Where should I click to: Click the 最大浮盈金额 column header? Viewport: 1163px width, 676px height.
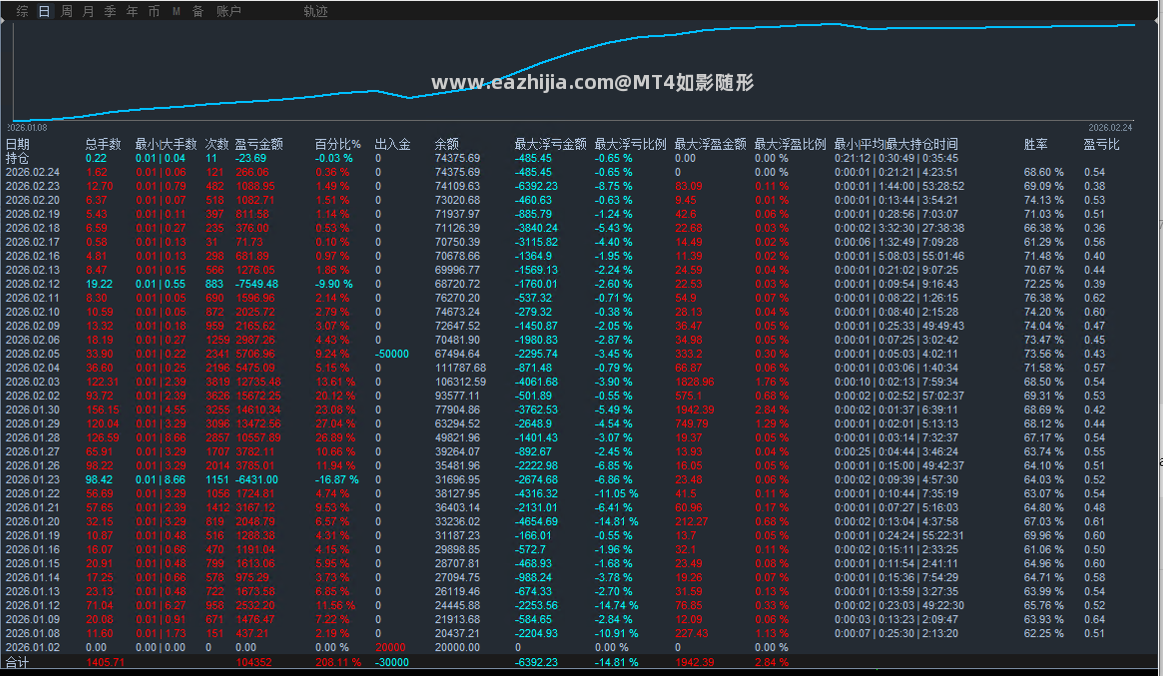710,144
